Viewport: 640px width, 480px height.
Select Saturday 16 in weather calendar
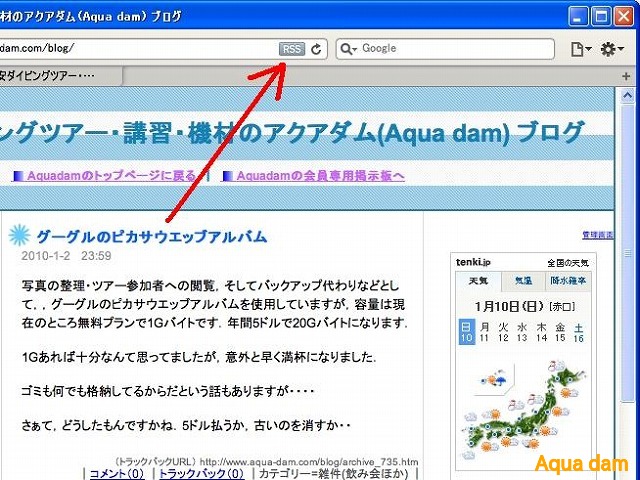[x=578, y=332]
